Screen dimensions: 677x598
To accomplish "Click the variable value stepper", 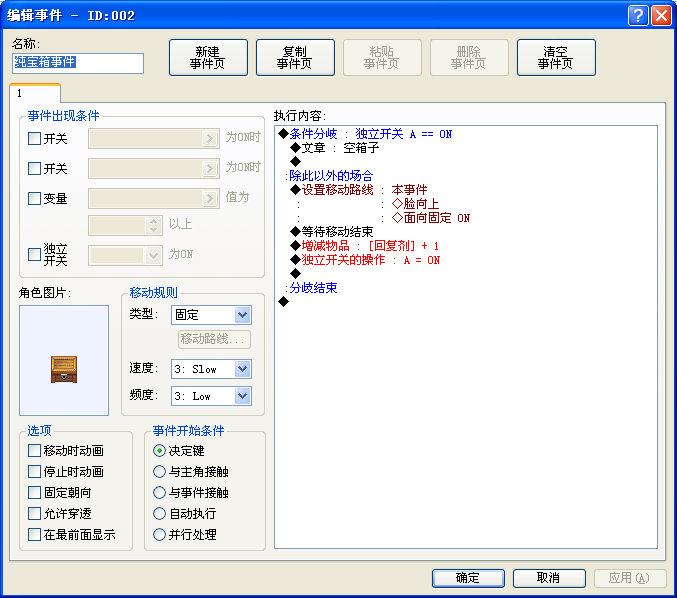I will [153, 225].
